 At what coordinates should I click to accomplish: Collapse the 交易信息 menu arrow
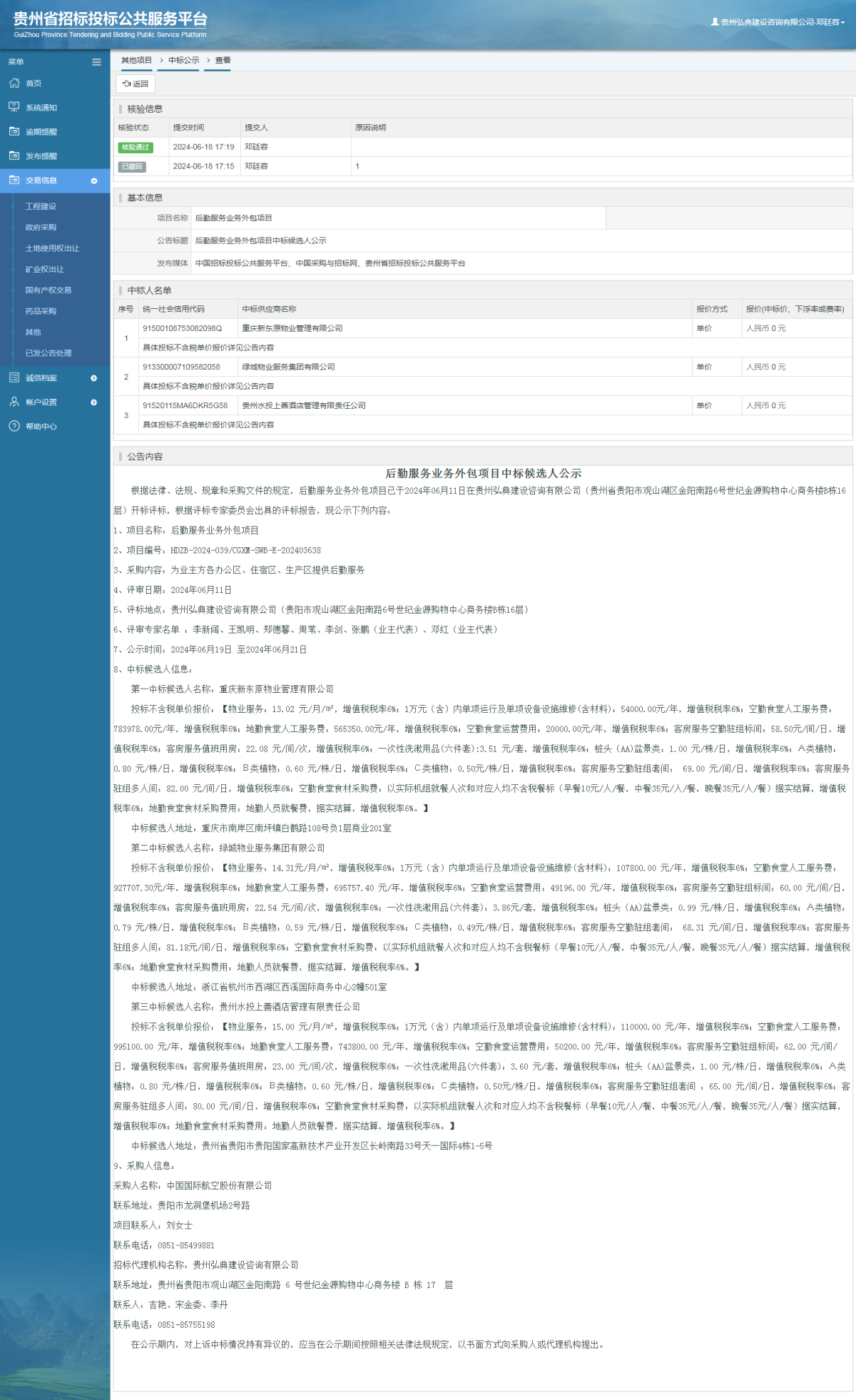[x=94, y=181]
